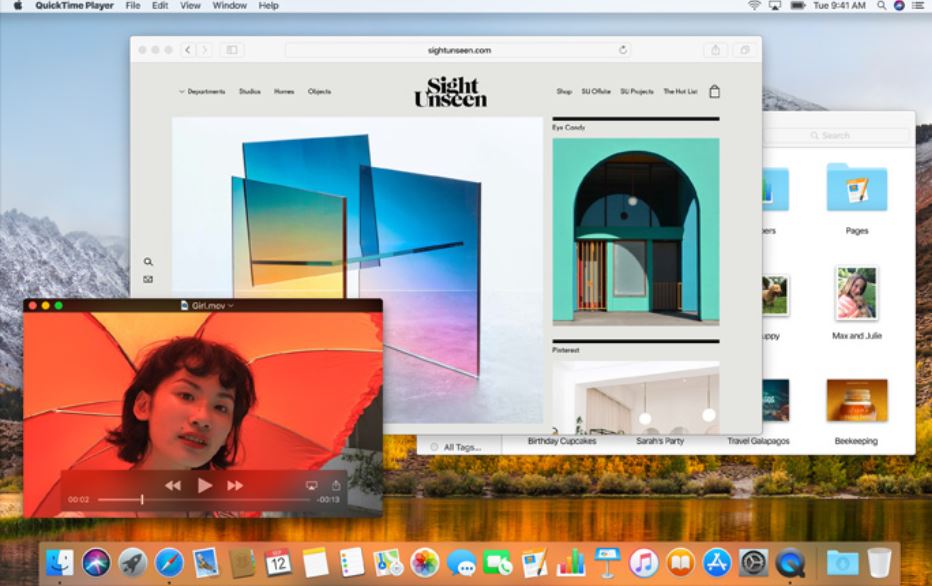Image resolution: width=932 pixels, height=586 pixels.
Task: Open Safari's share button
Action: pyautogui.click(x=716, y=50)
